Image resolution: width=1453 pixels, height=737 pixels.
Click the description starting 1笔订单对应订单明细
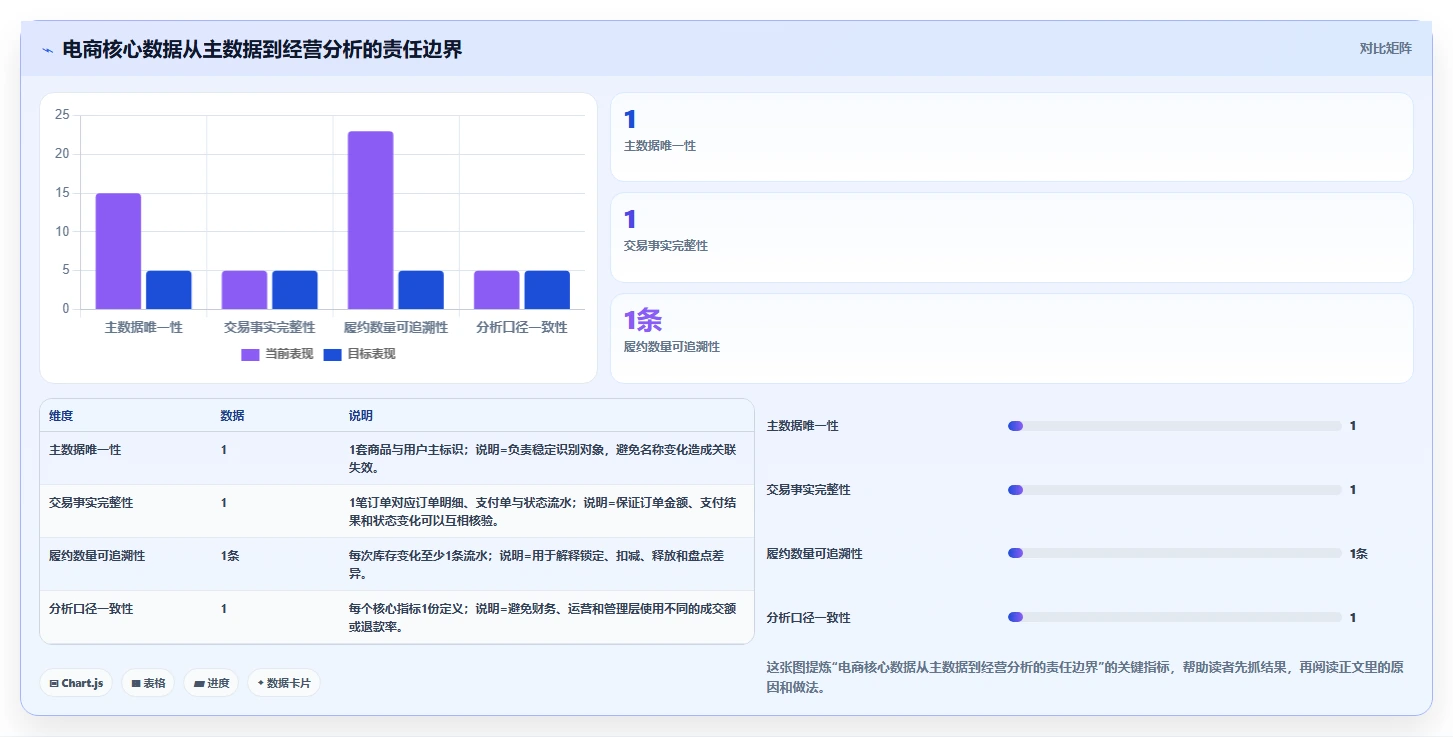[543, 511]
